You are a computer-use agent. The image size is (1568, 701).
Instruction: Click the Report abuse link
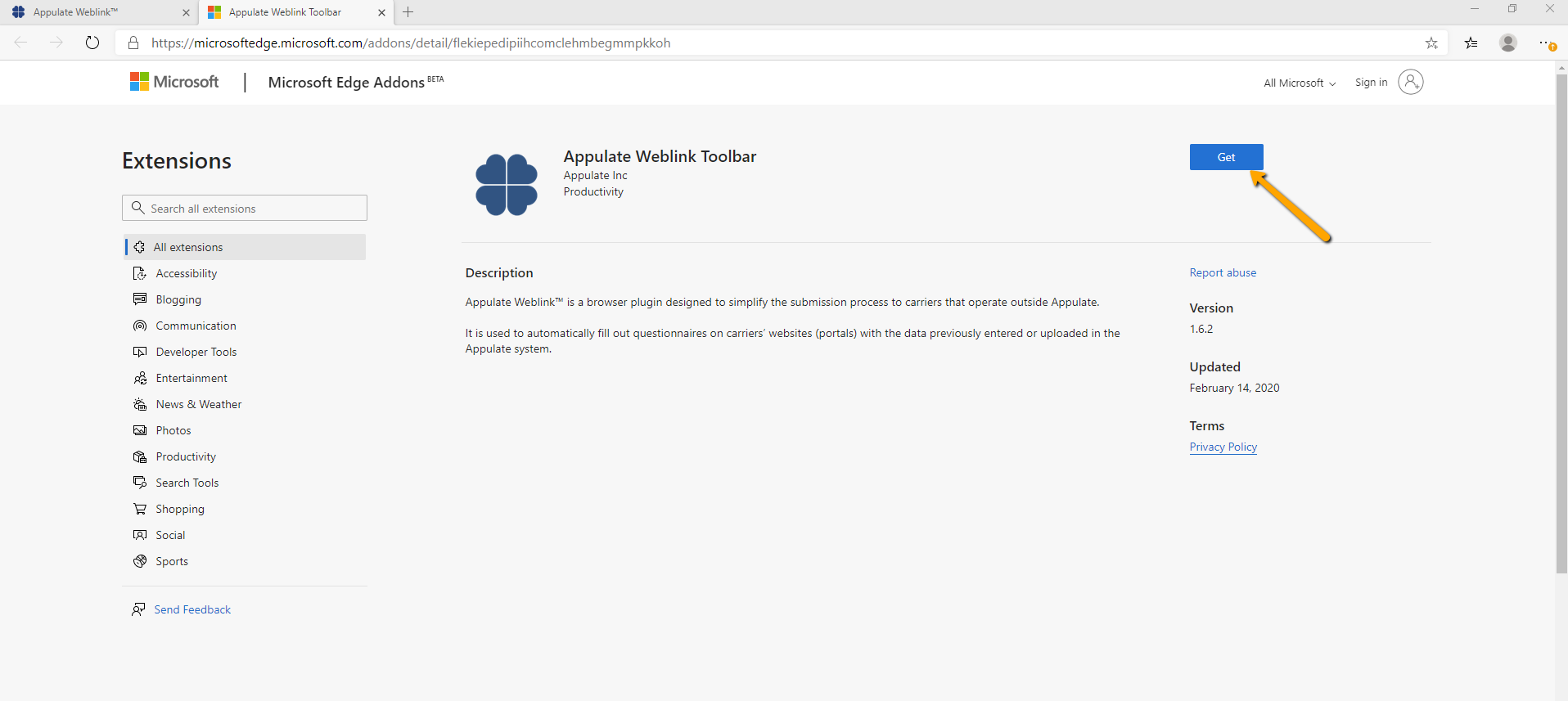1223,272
